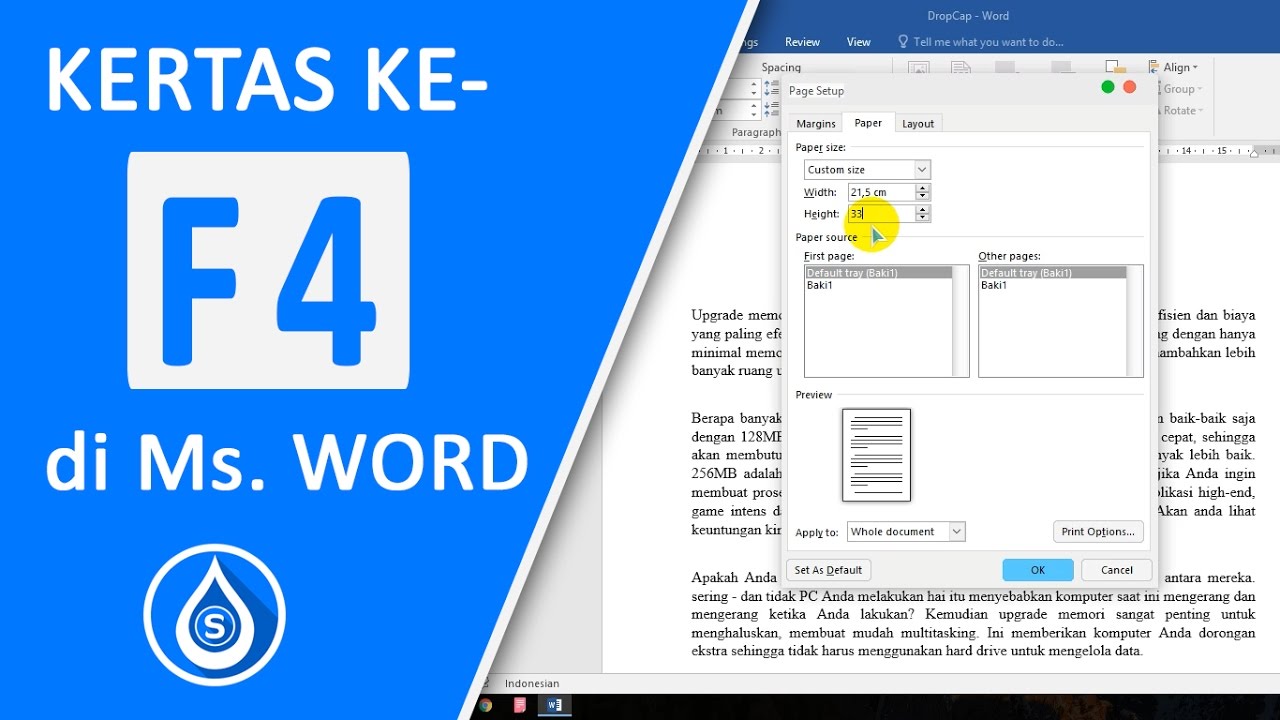Decrease the Height value with down arrow
Screen dimensions: 1280x720
pos(923,219)
